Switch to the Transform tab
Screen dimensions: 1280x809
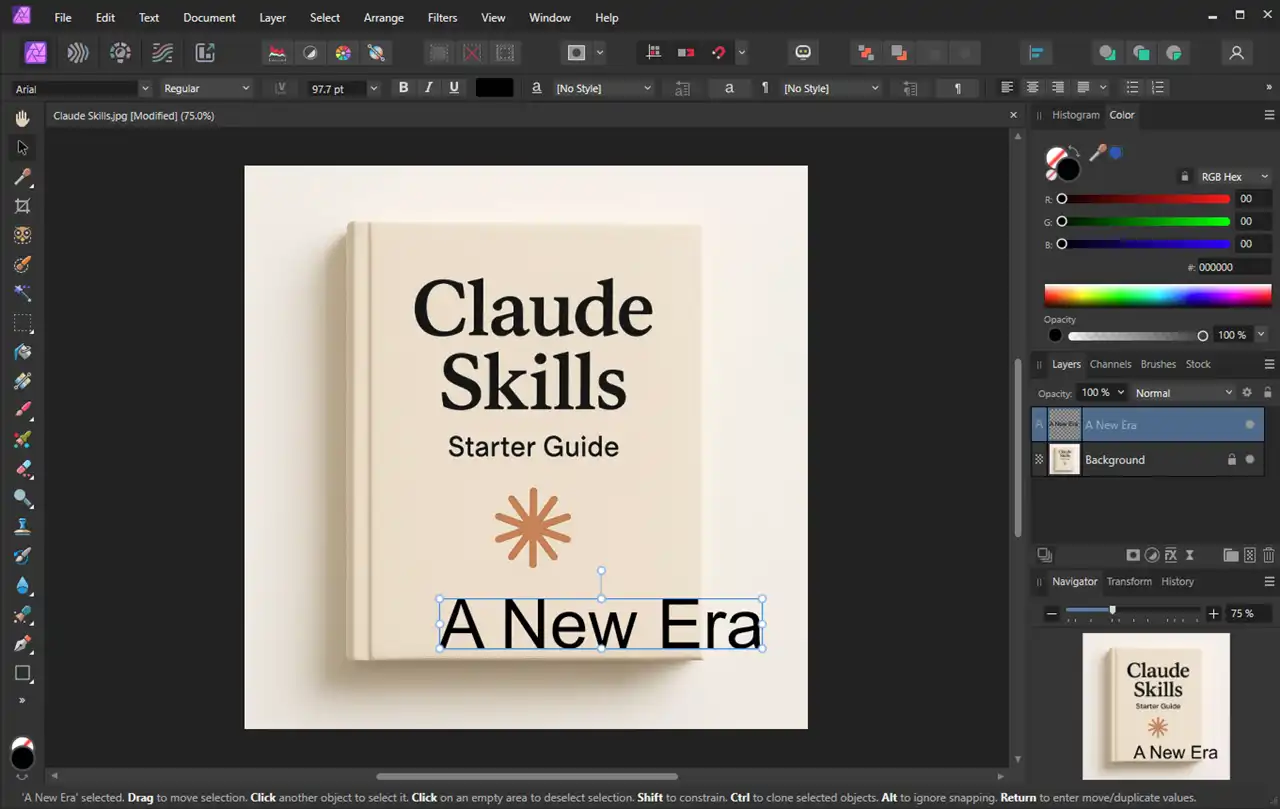(1129, 581)
